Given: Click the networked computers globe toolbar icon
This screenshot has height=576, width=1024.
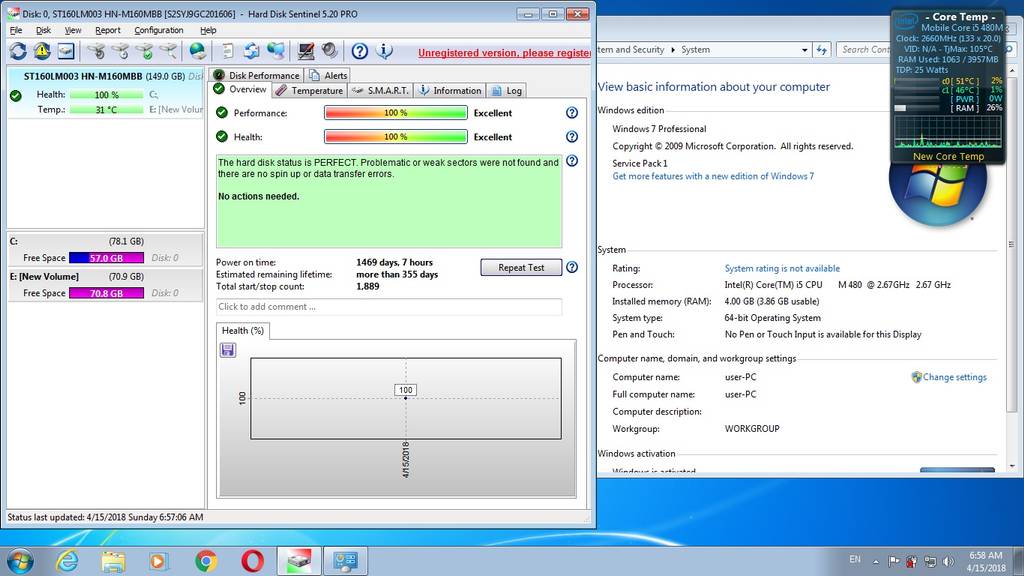Looking at the screenshot, I should [x=276, y=51].
